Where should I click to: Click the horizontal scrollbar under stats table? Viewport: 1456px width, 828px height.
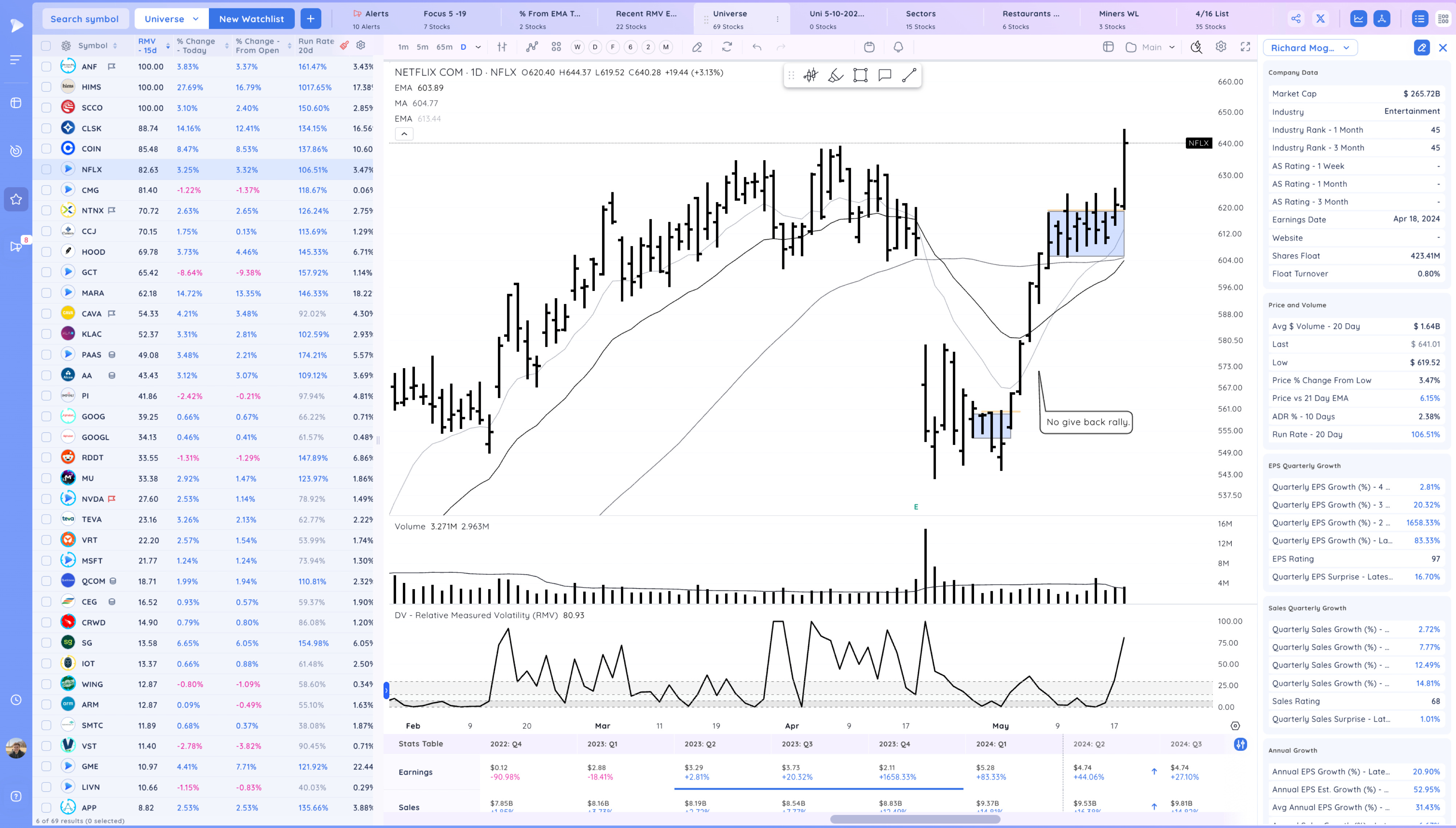[x=915, y=819]
